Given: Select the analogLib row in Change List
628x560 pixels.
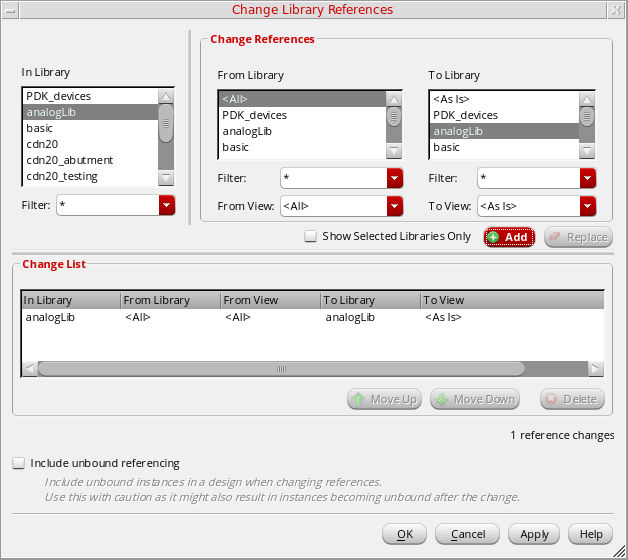Looking at the screenshot, I should [300, 317].
